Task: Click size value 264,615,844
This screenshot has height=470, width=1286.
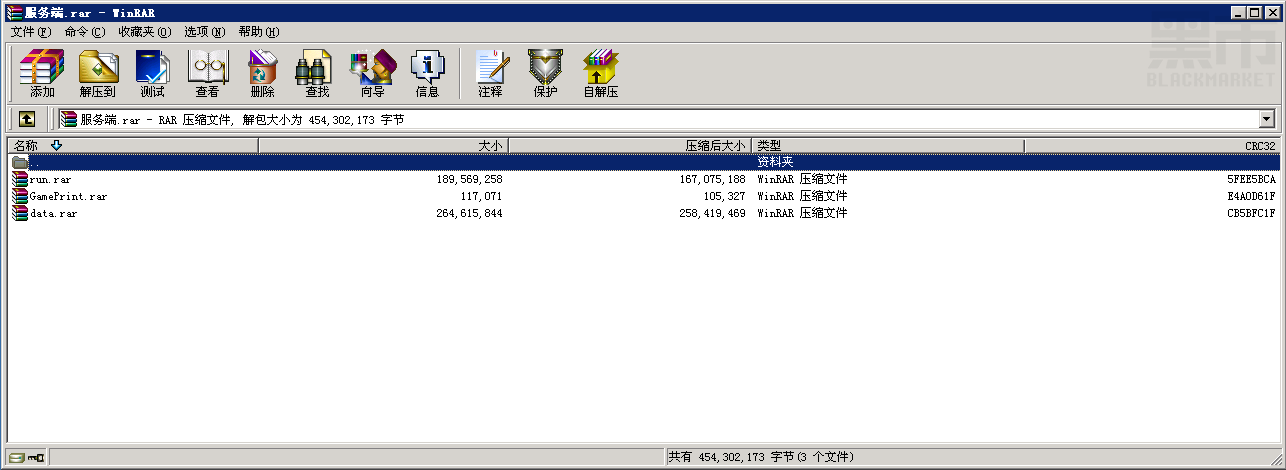Action: tap(469, 213)
